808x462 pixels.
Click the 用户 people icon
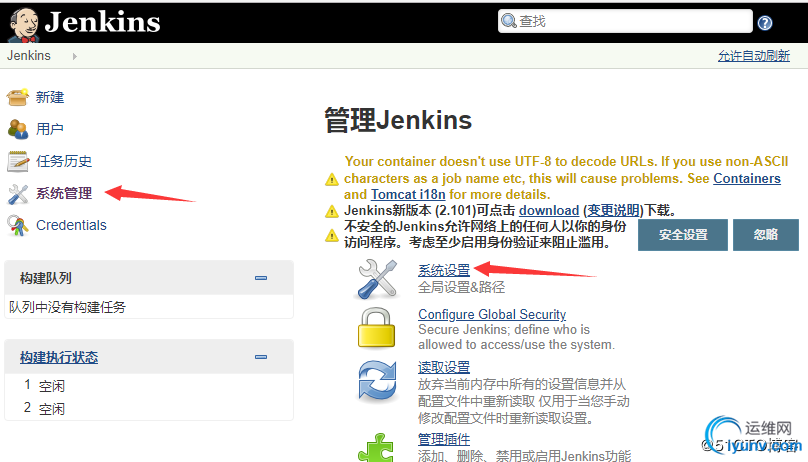[18, 129]
